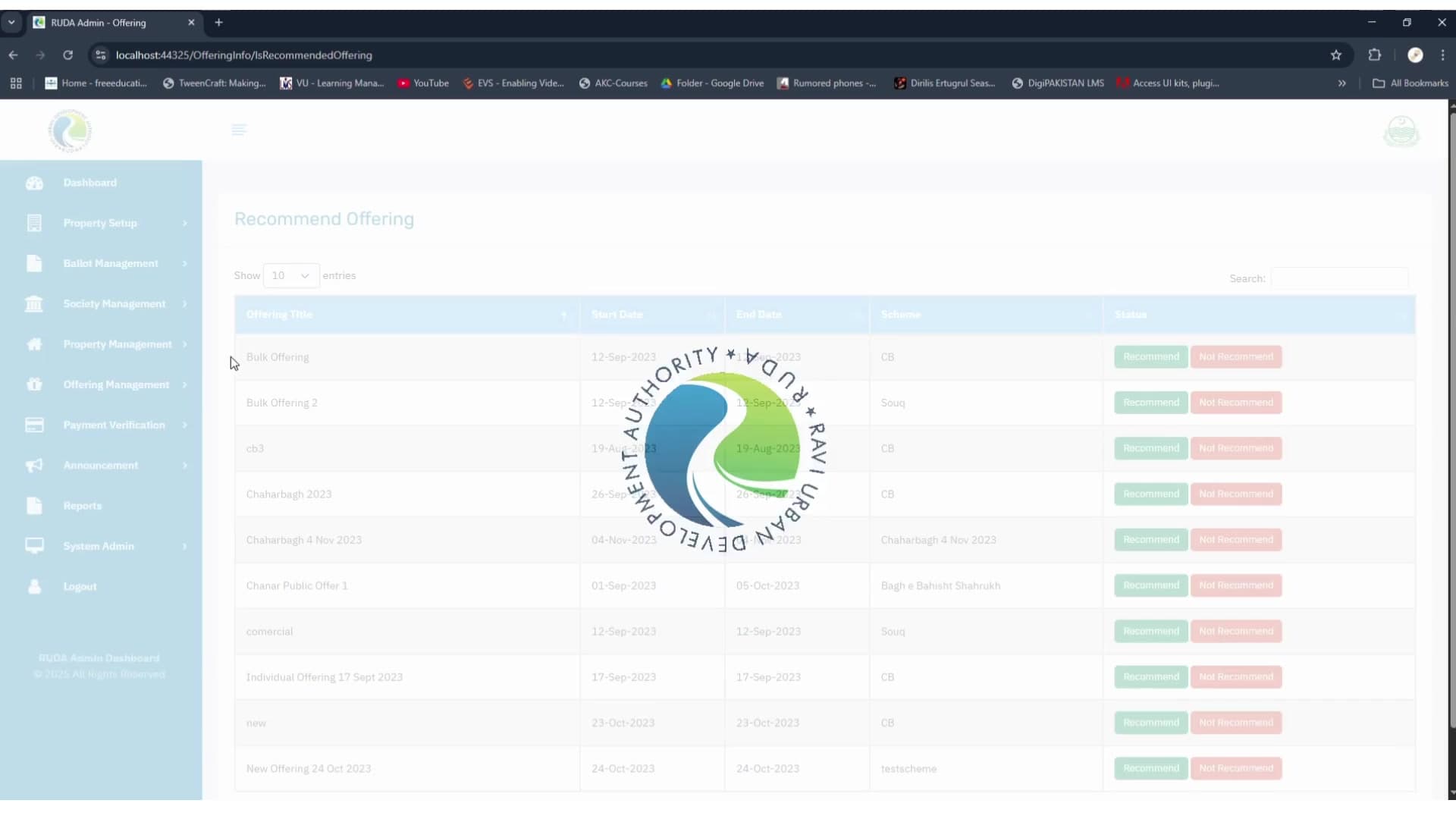Click the Ballot Management document icon
The image size is (1456, 819).
tap(34, 263)
